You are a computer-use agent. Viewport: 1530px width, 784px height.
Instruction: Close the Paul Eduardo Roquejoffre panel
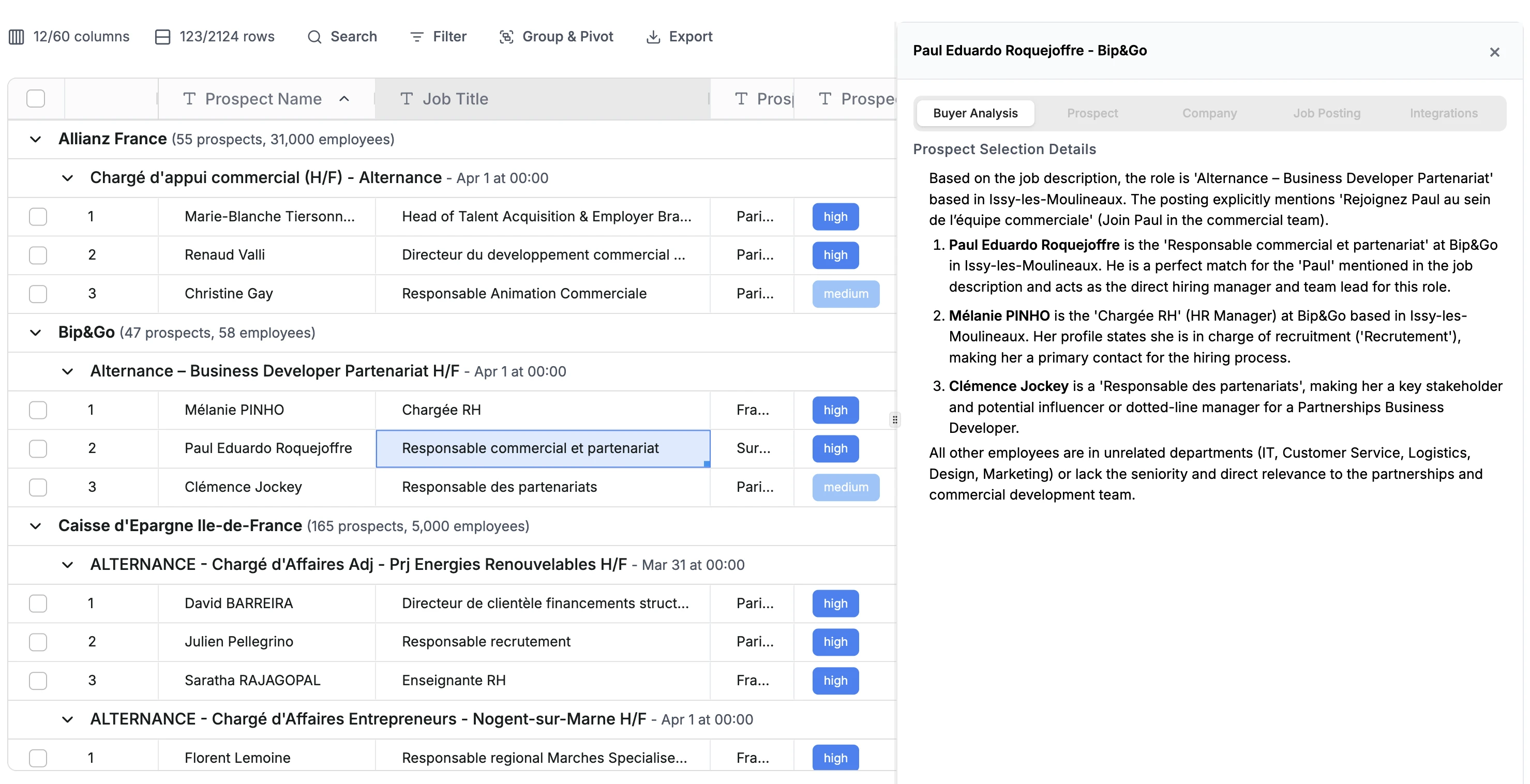click(1494, 52)
